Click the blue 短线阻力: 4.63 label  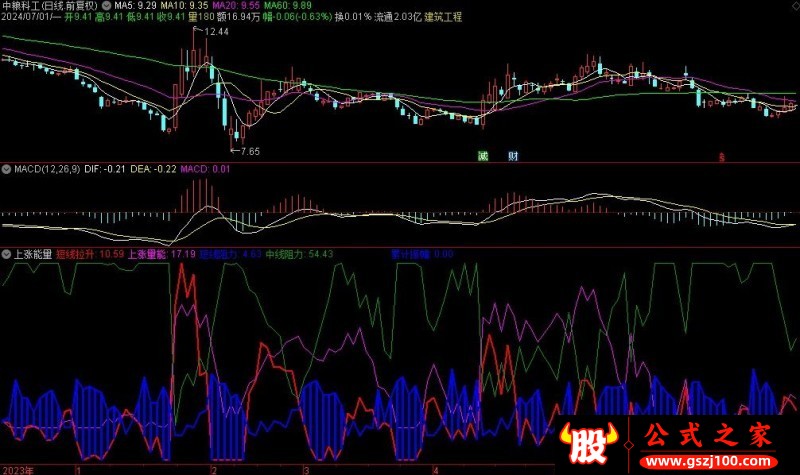click(230, 254)
